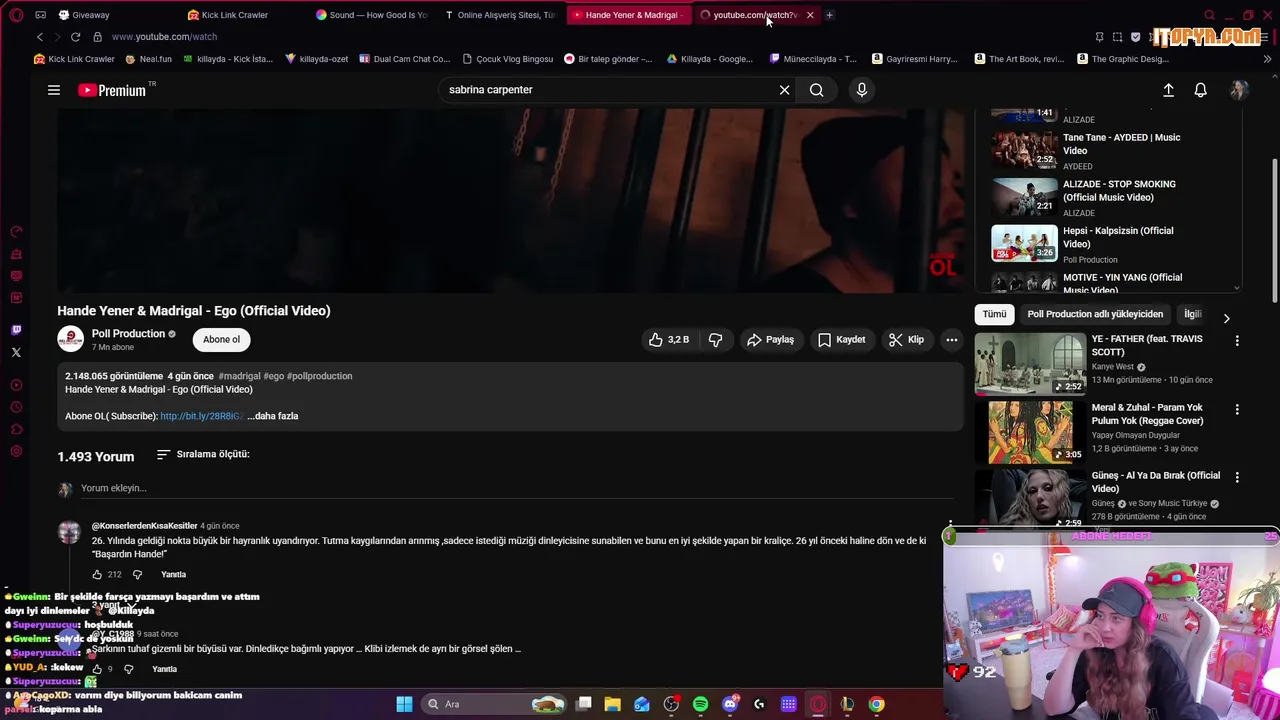Clear the search box with the X icon
Viewport: 1280px width, 720px height.
784,90
